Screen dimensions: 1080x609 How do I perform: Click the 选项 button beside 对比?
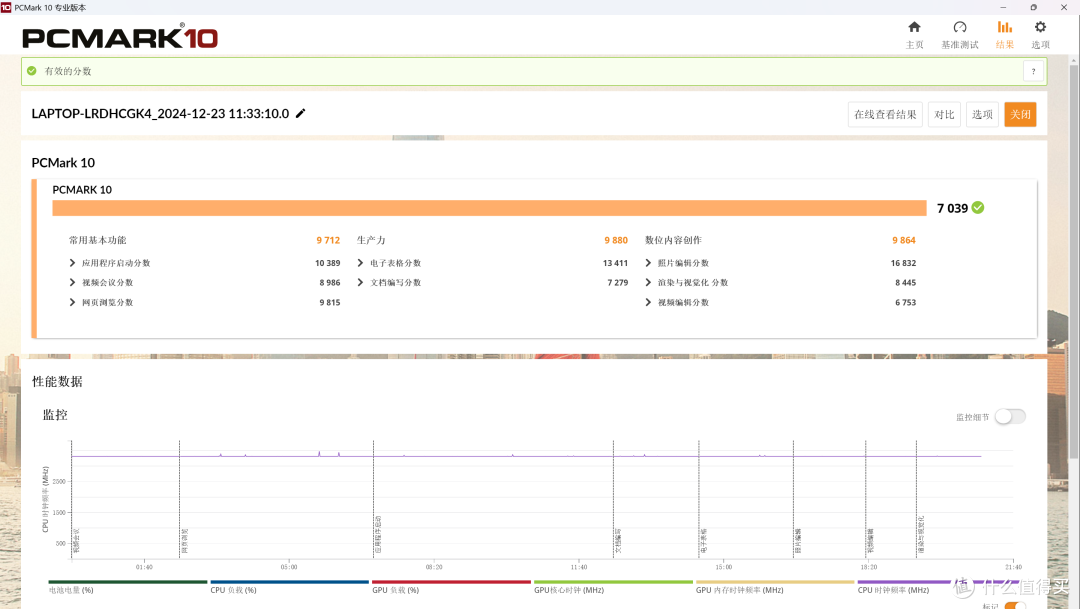coord(982,114)
